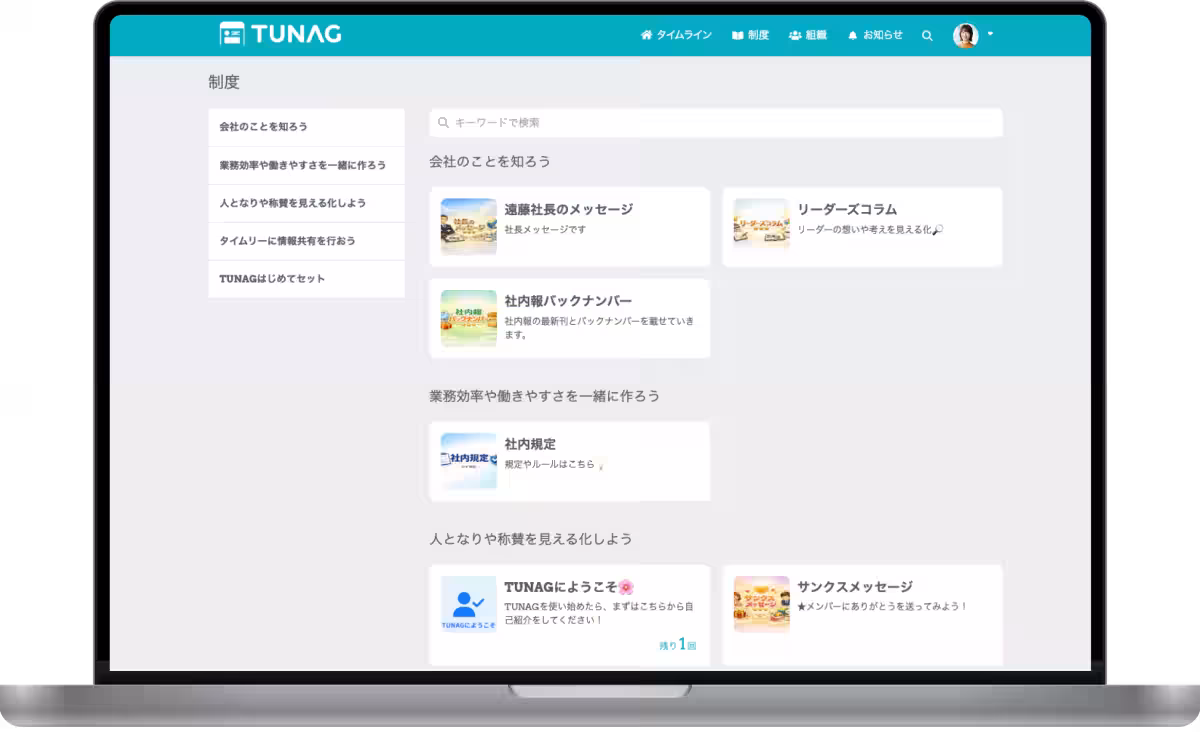Click 社内規定 thumbnail image
The image size is (1200, 732).
pyautogui.click(x=469, y=461)
